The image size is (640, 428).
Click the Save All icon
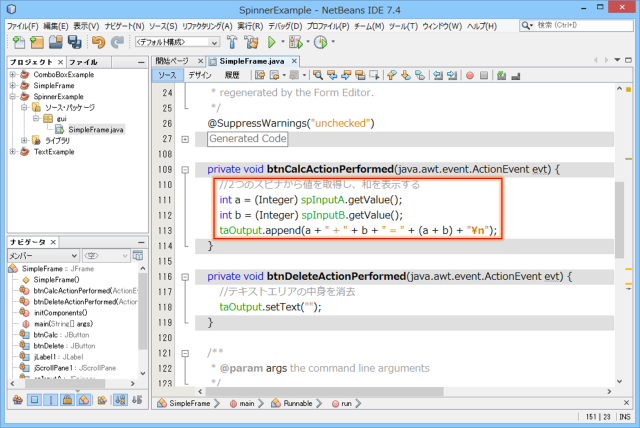point(75,42)
